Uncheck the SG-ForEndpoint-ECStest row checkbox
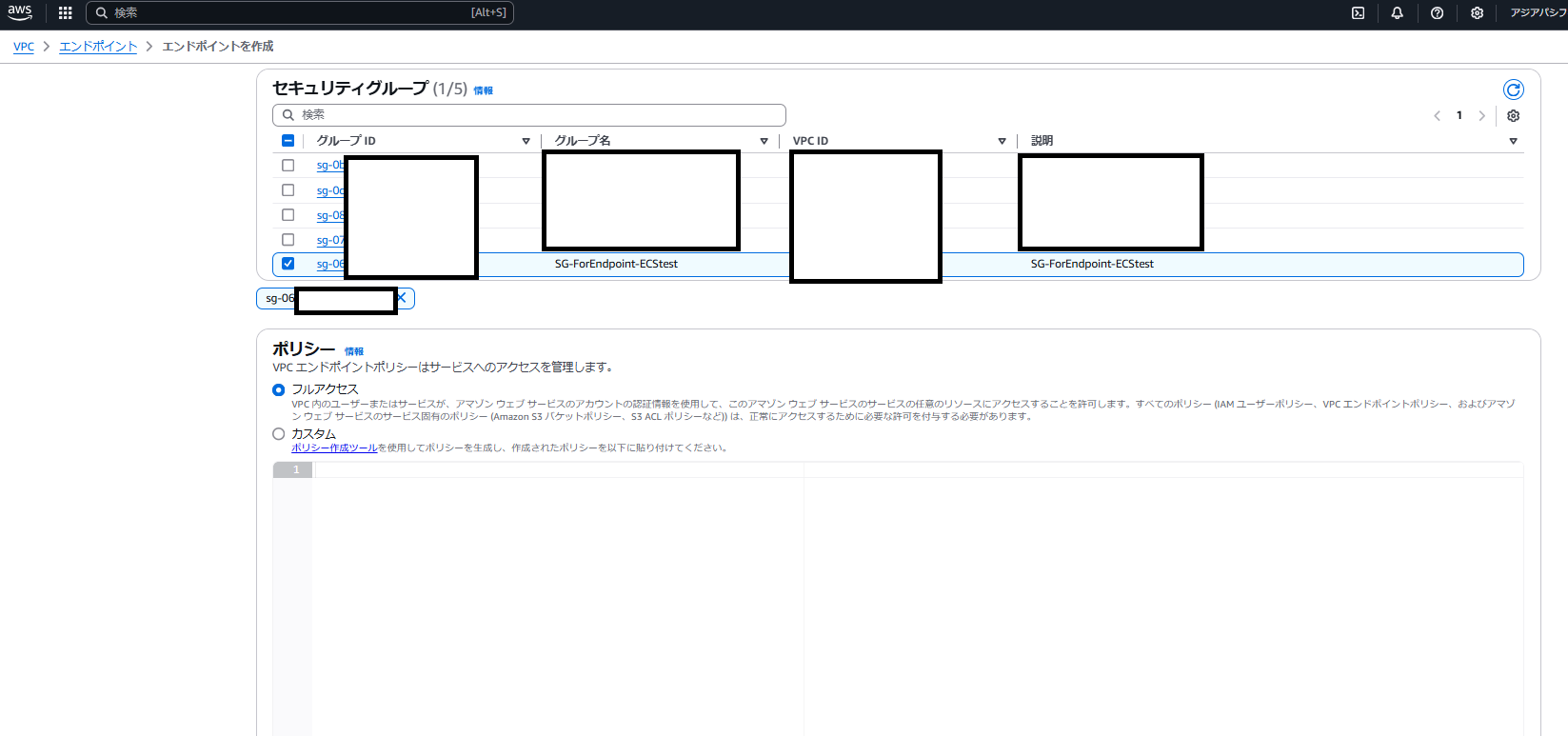The image size is (1568, 736). tap(288, 264)
